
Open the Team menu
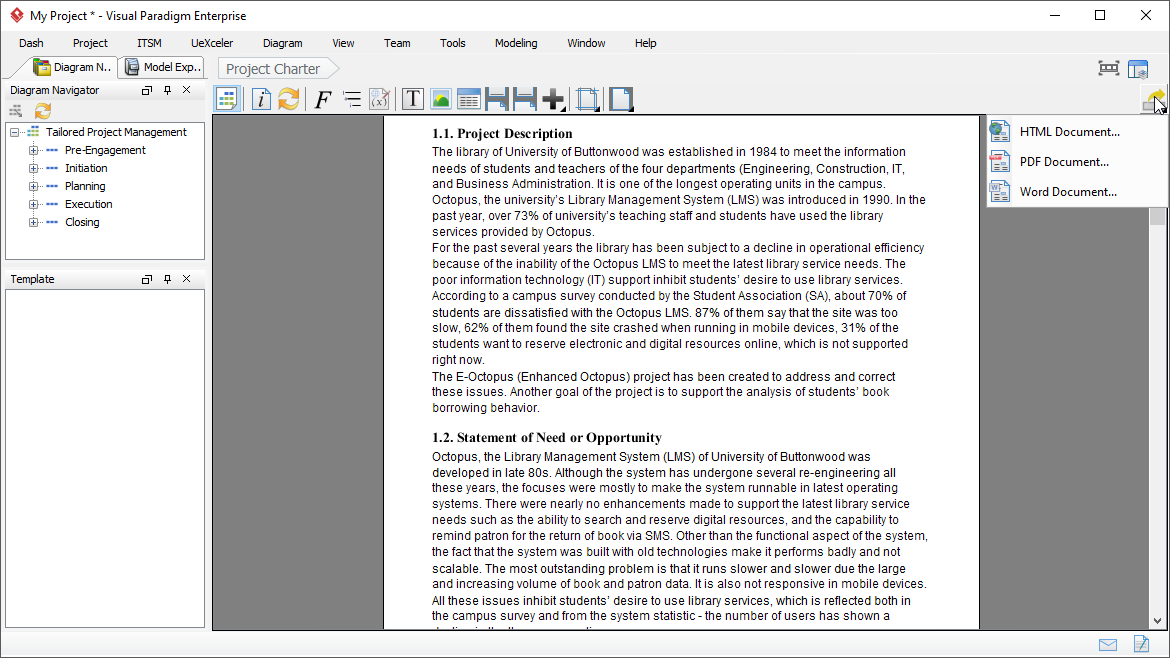[397, 43]
